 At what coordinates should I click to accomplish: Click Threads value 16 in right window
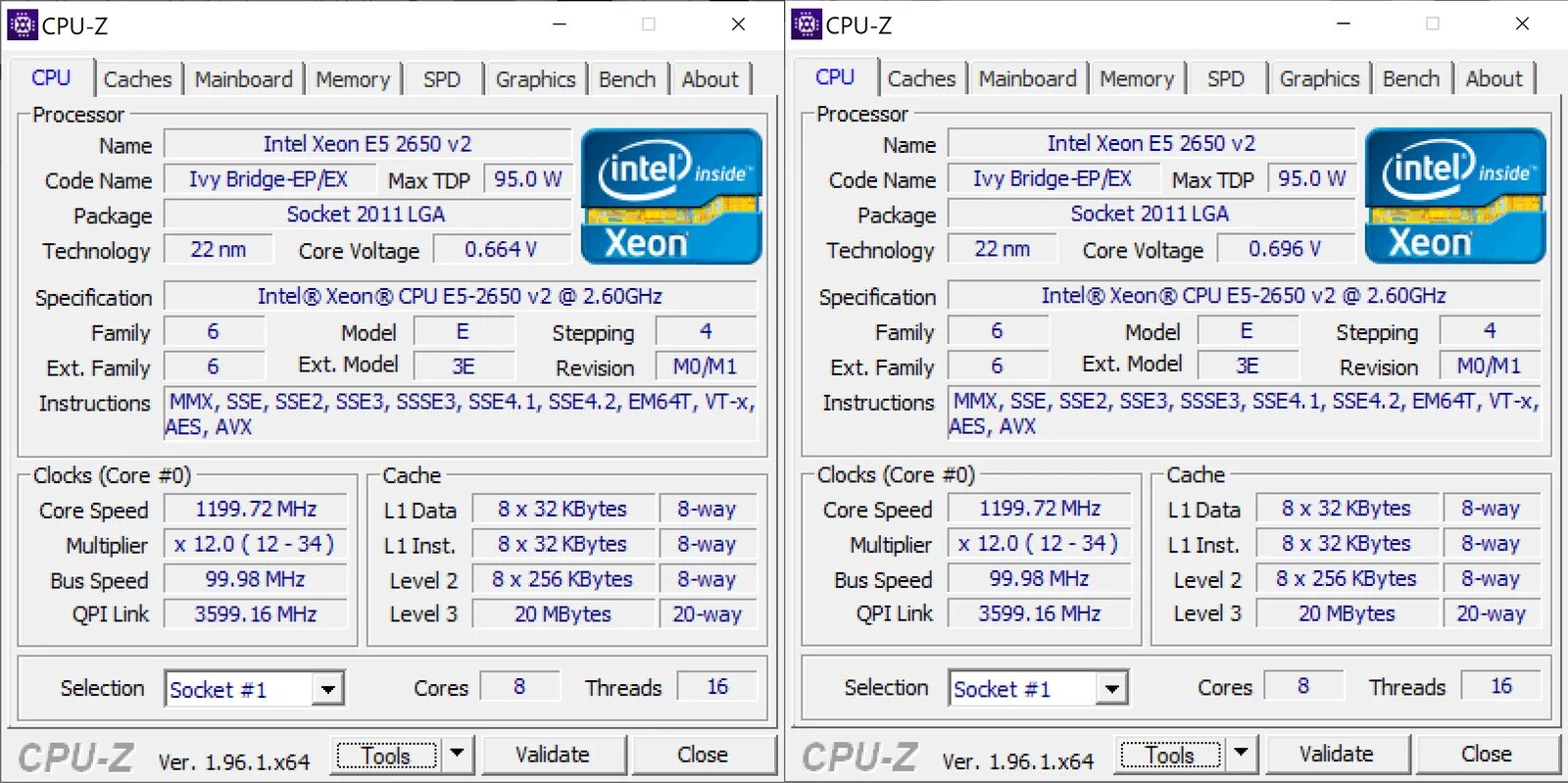[1501, 686]
